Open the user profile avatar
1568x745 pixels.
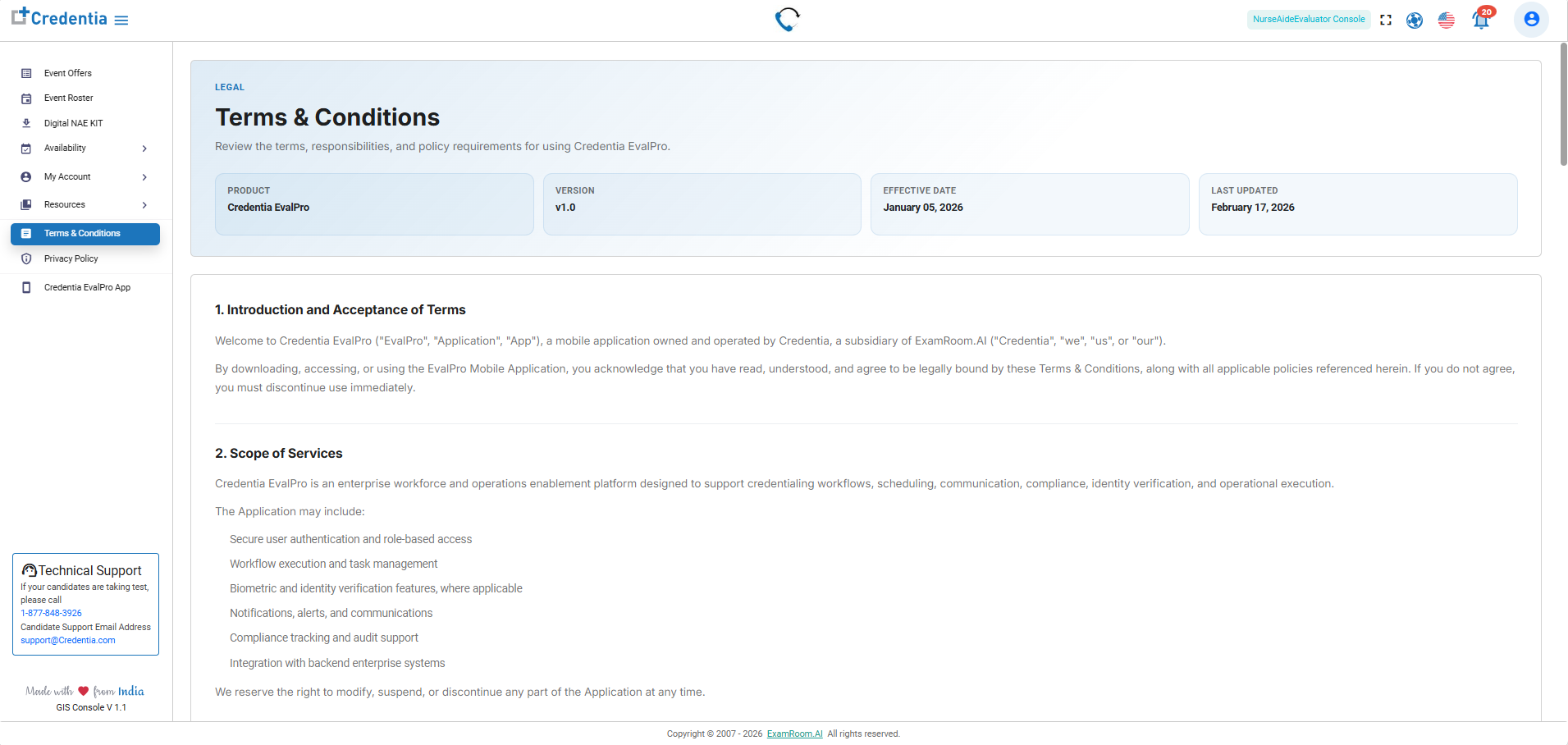click(x=1532, y=19)
